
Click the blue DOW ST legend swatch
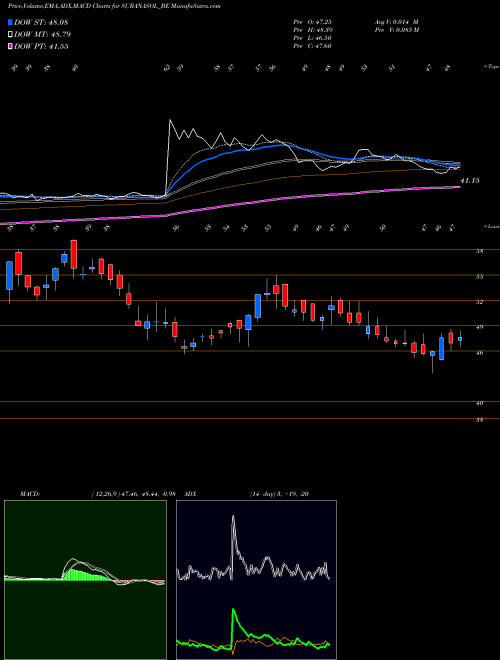[10, 22]
